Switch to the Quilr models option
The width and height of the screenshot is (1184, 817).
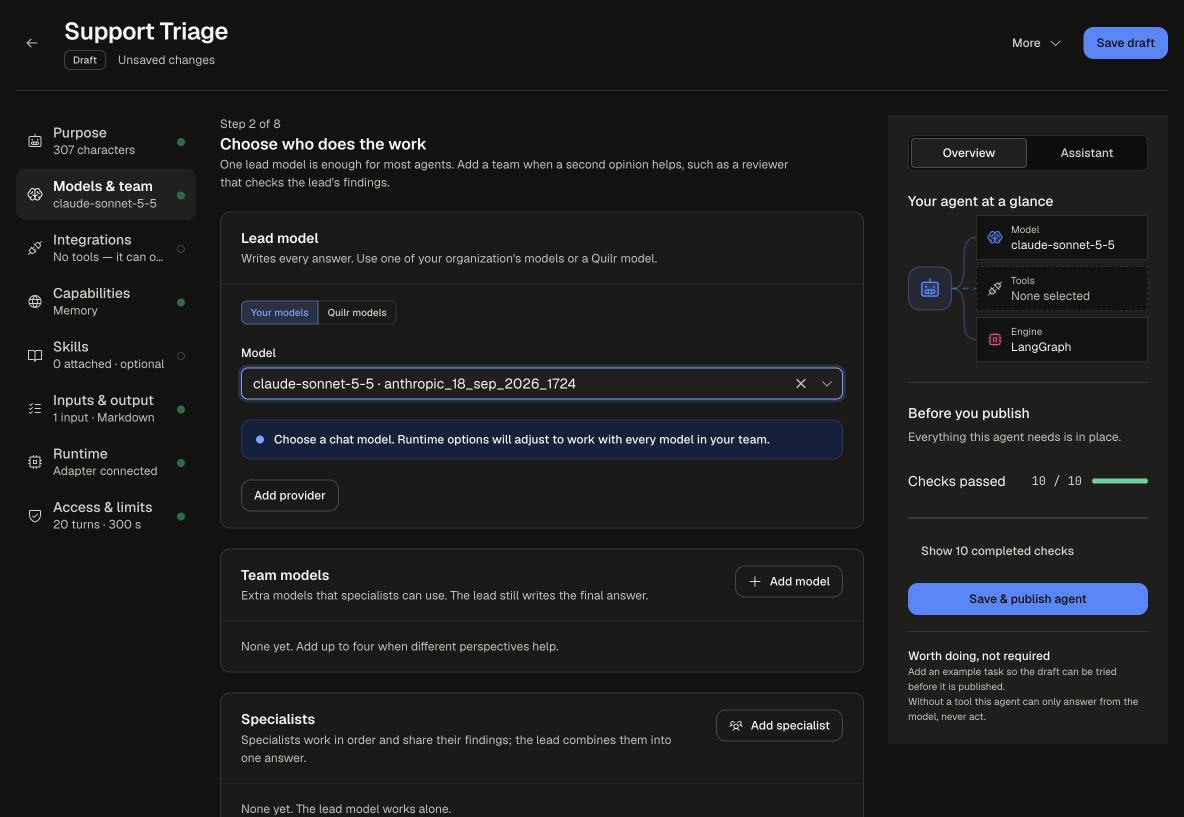(x=357, y=313)
